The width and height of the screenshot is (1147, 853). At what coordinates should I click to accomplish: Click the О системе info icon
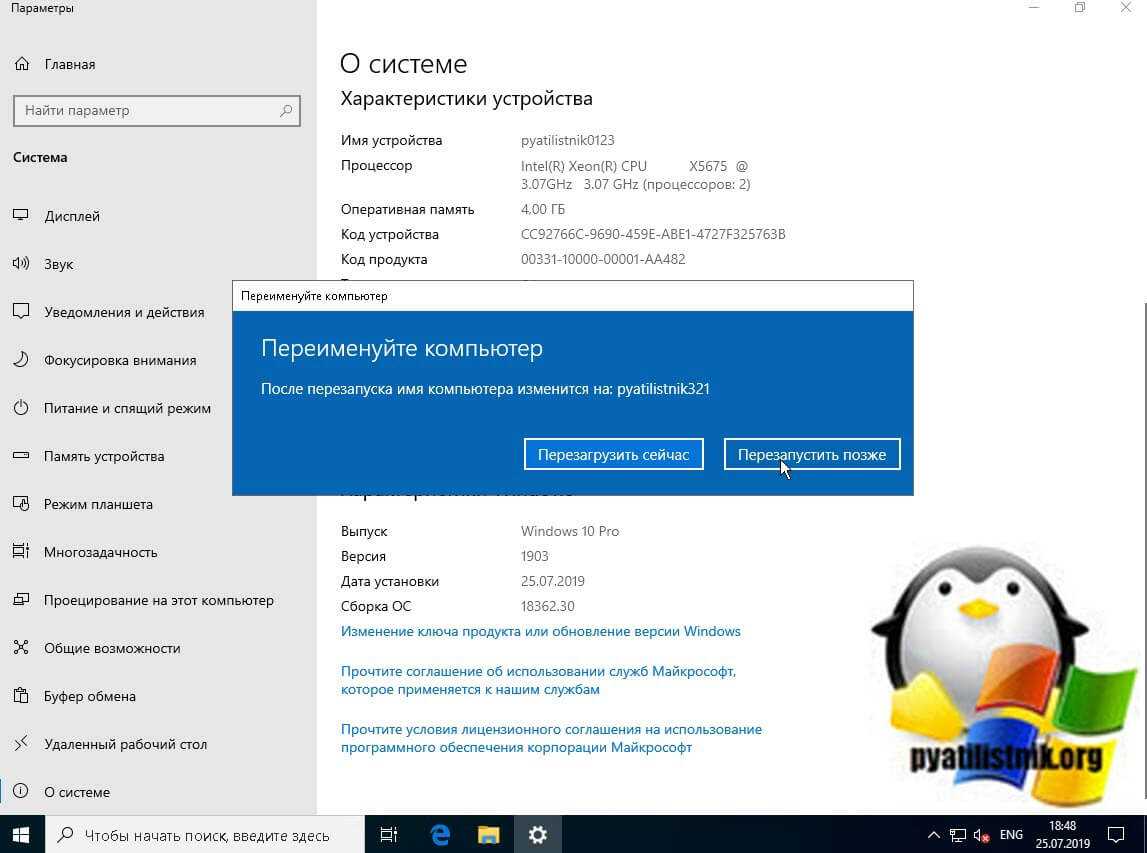(21, 792)
